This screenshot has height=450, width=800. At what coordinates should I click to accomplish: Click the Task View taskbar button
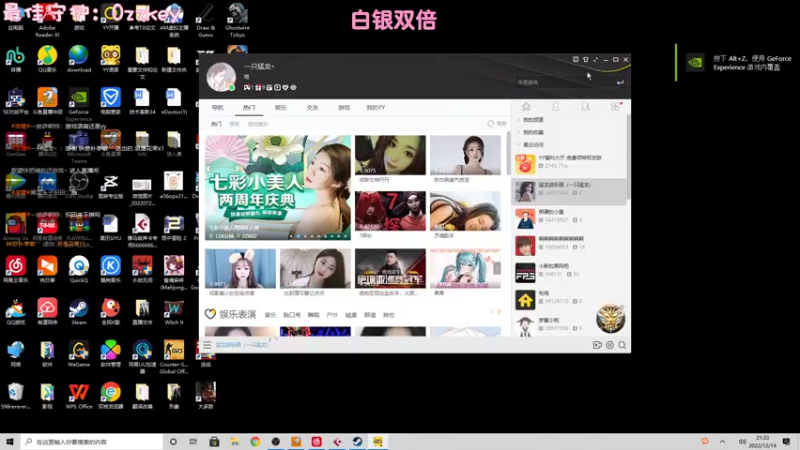click(x=193, y=441)
